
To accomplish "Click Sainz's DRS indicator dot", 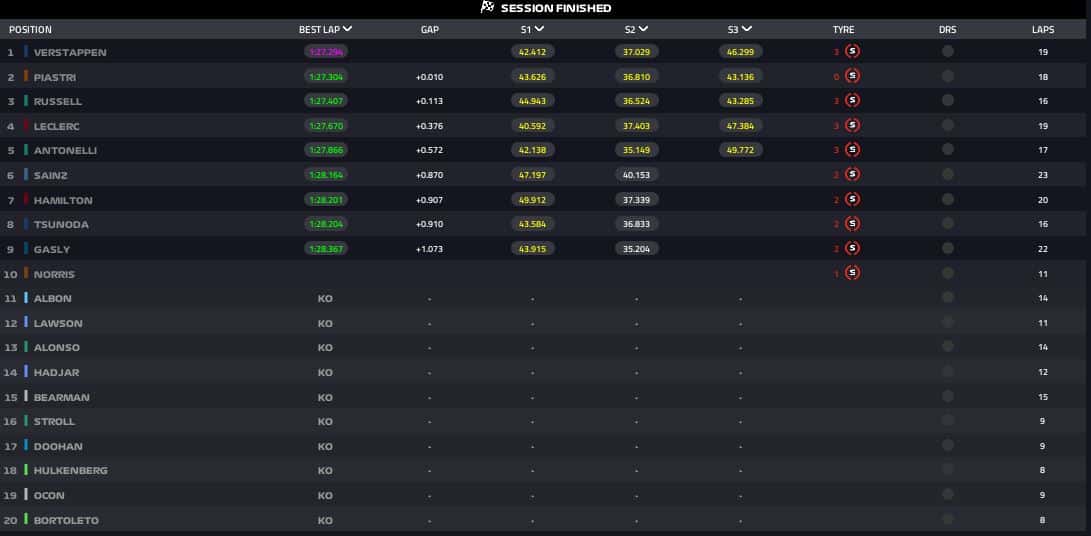I will pyautogui.click(x=948, y=174).
